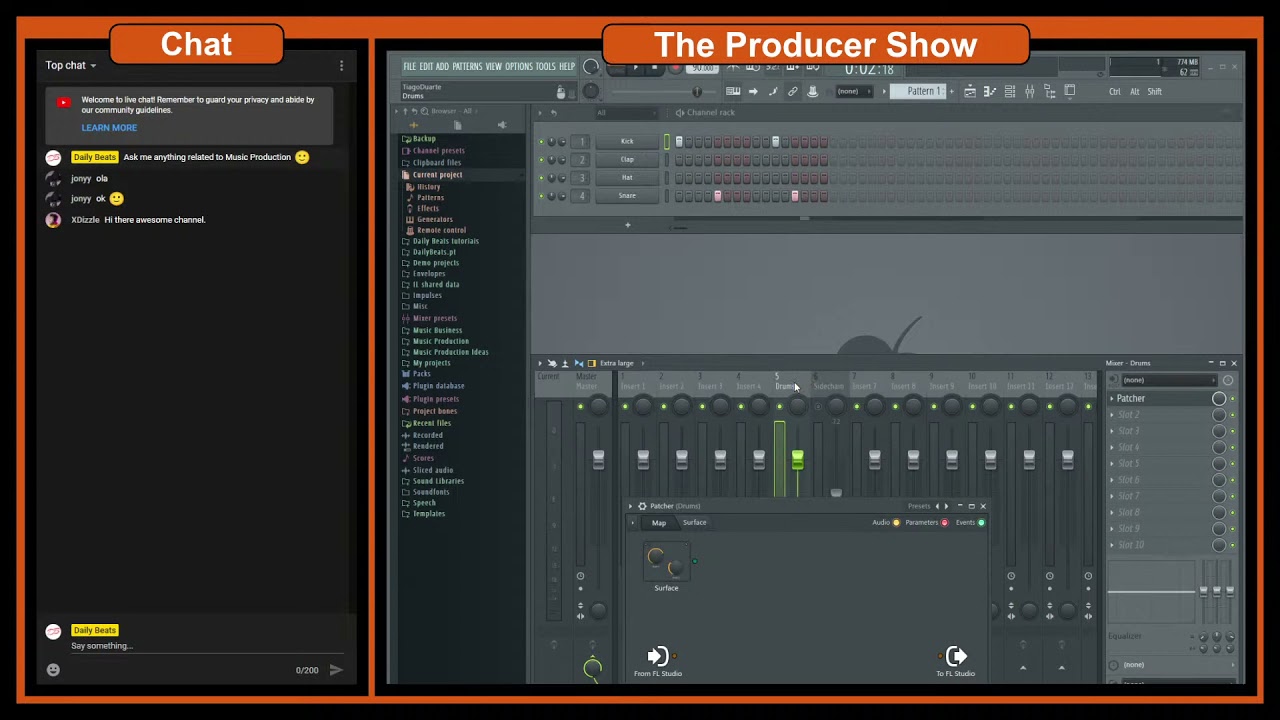1280x720 pixels.
Task: Toggle the Browser view toolbar icon
Action: point(1049,92)
